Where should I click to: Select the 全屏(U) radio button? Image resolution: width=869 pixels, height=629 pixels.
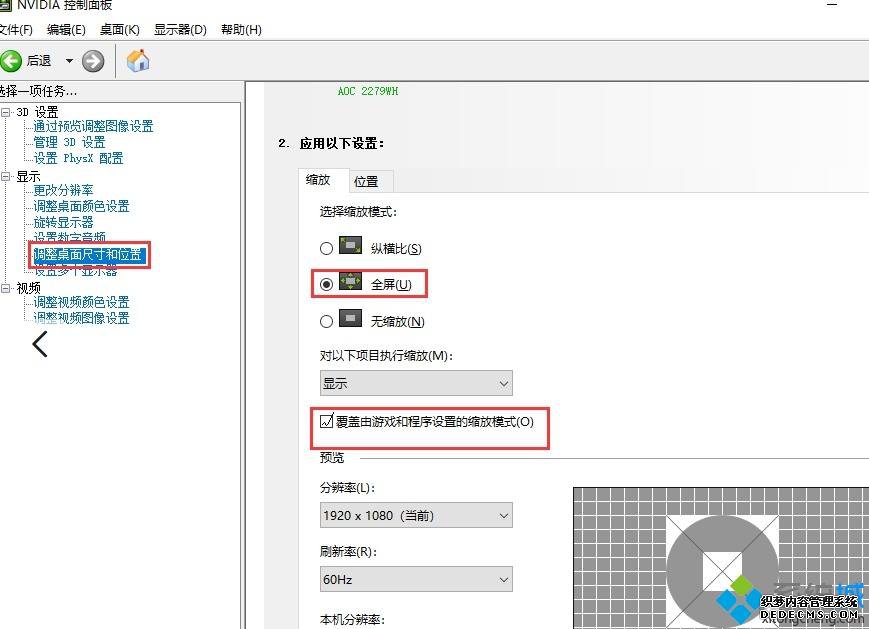pyautogui.click(x=326, y=284)
